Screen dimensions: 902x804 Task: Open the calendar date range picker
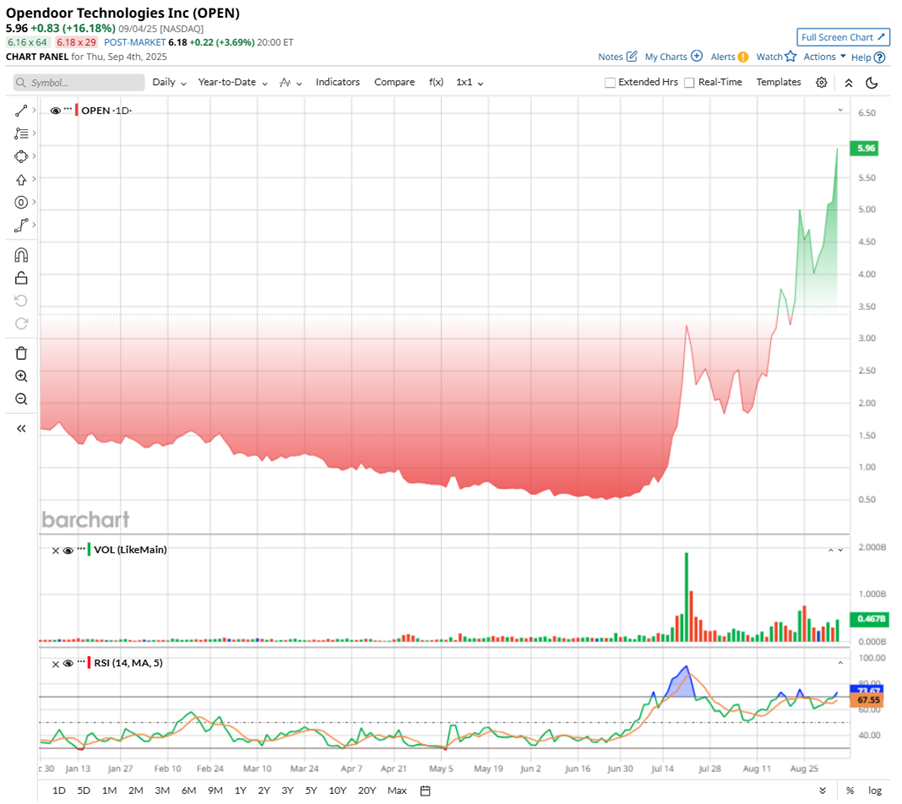(x=425, y=791)
